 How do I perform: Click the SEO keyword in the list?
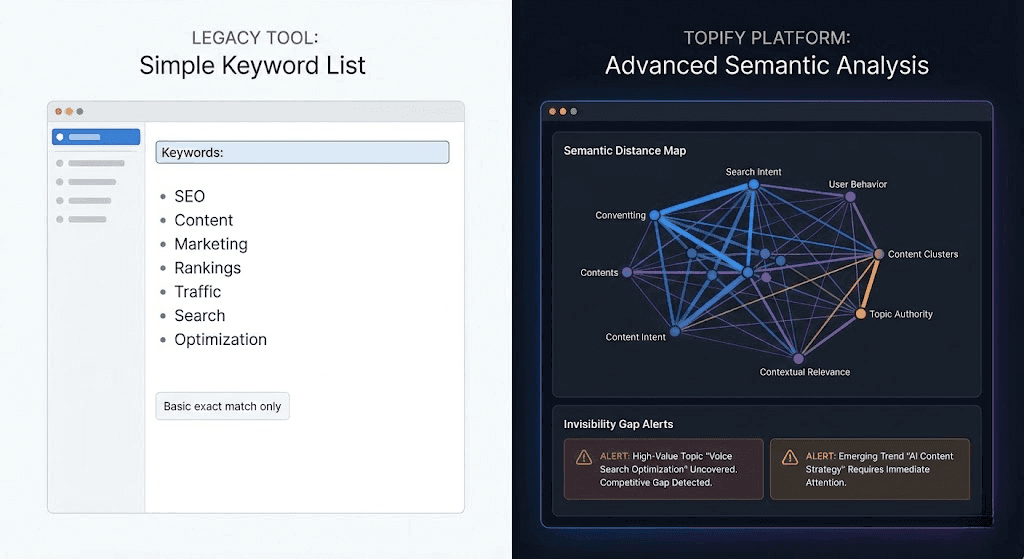[x=189, y=197]
